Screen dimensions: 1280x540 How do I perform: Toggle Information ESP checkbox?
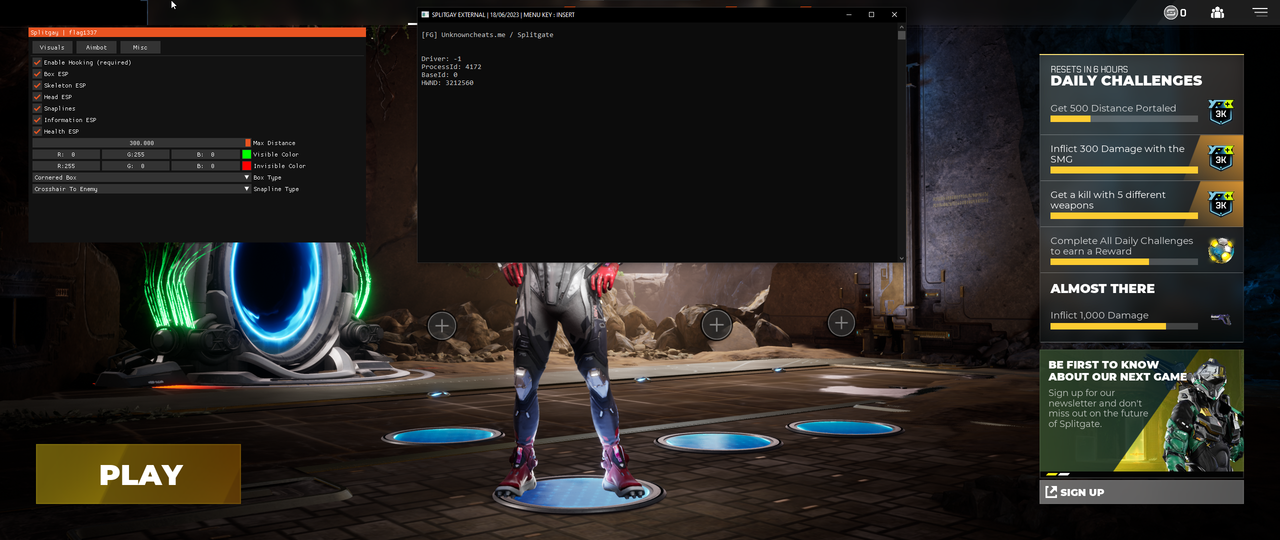coord(37,120)
